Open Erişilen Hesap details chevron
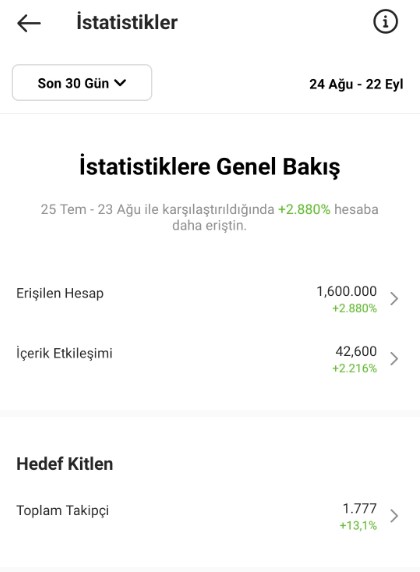This screenshot has height=572, width=420. (x=394, y=298)
